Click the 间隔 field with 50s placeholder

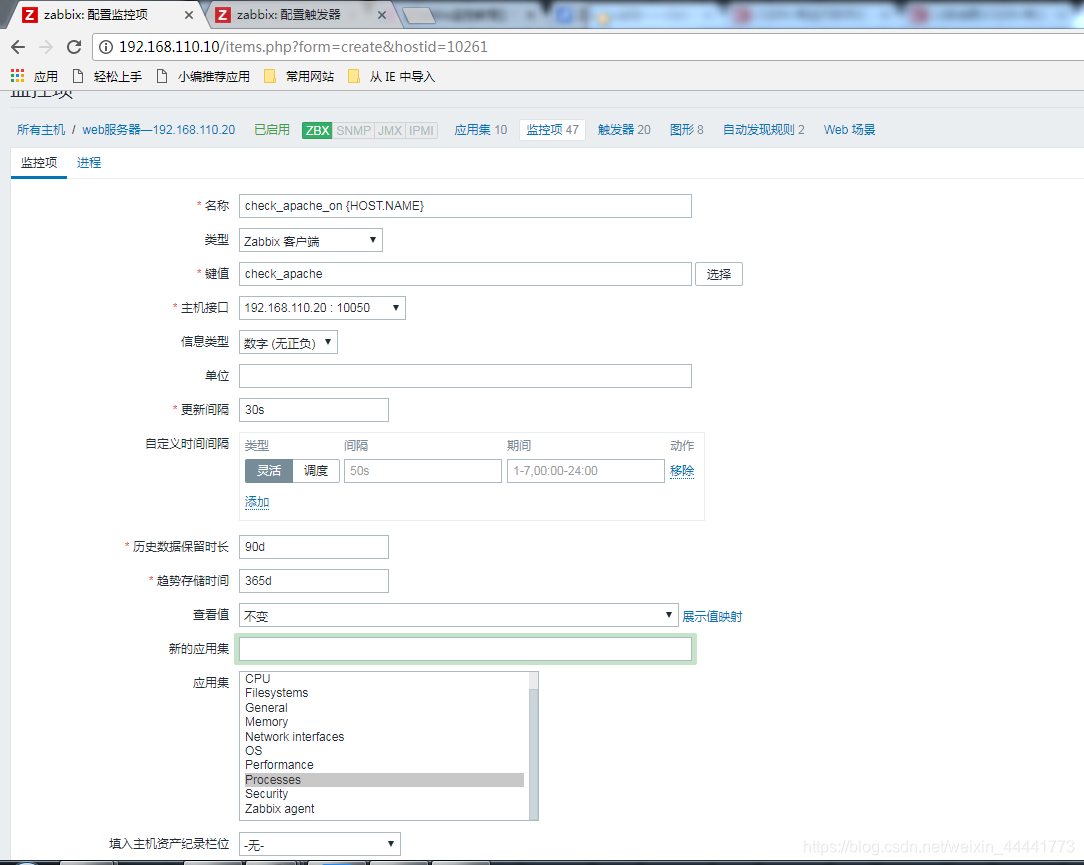click(423, 471)
